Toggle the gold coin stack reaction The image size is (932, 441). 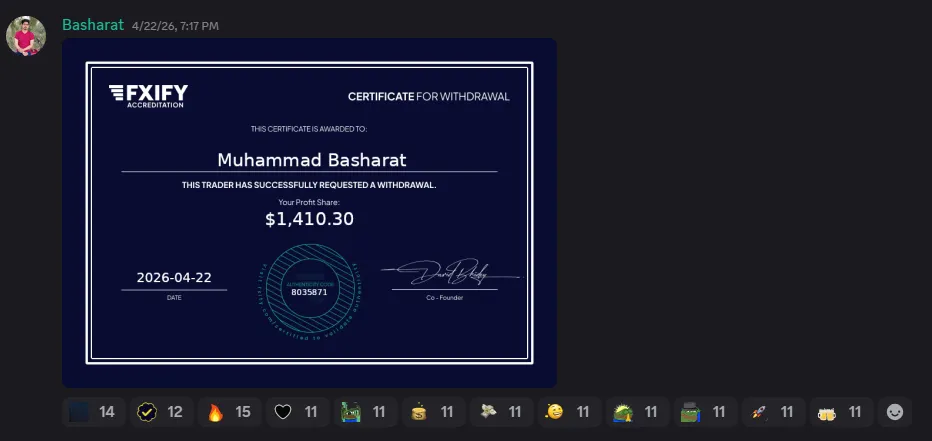pyautogui.click(x=433, y=412)
